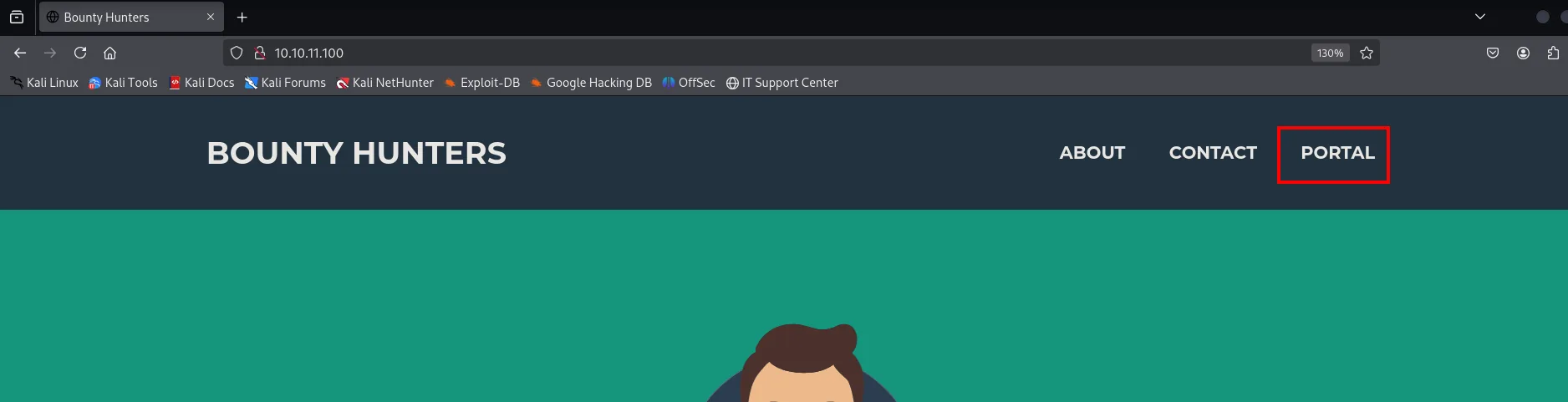Open the CONTACT navigation link
The width and height of the screenshot is (1568, 402).
1213,153
